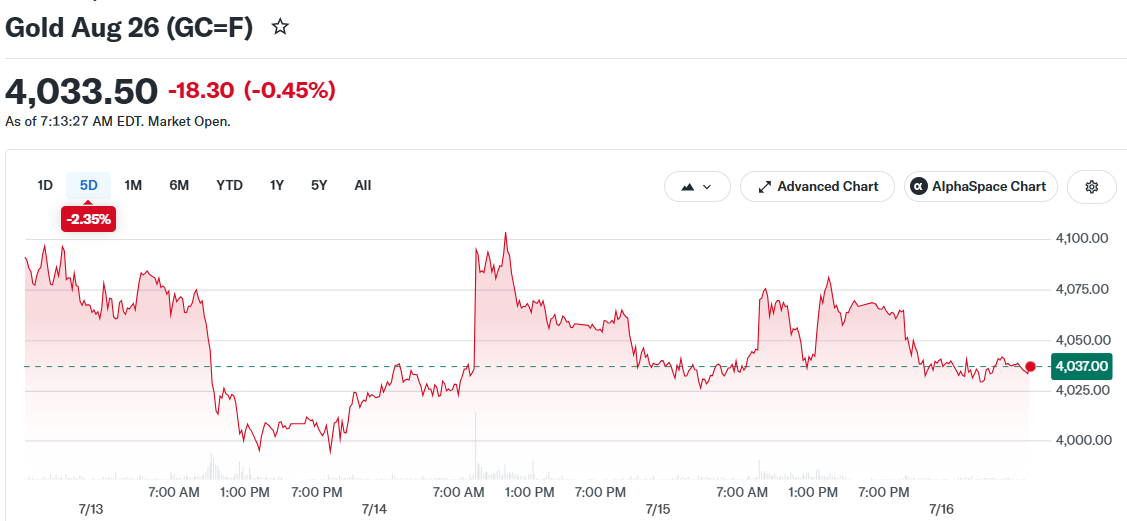
Task: Click the -18.30 price change value
Action: coord(201,91)
